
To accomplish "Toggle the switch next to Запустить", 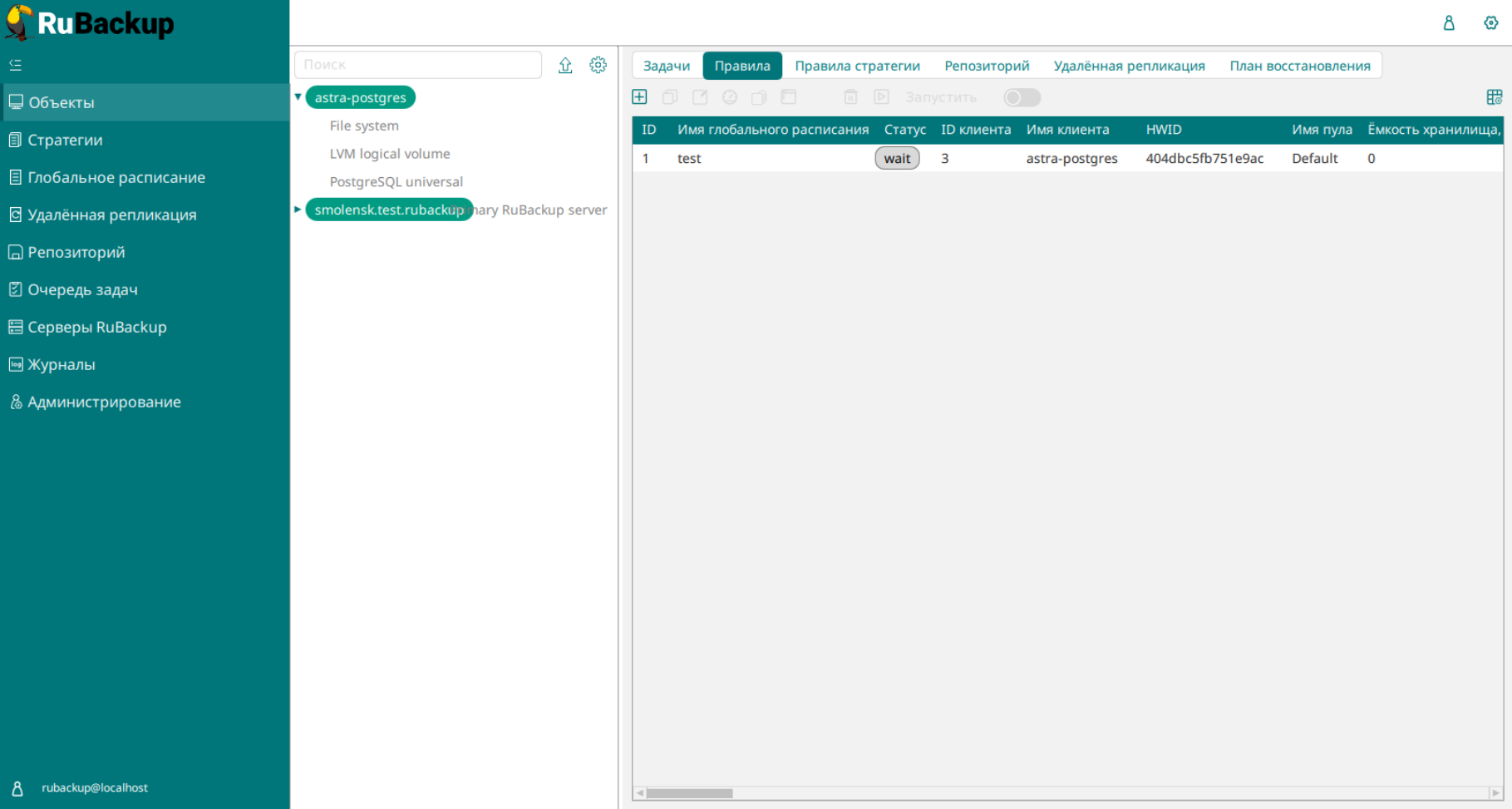I will (x=1022, y=97).
